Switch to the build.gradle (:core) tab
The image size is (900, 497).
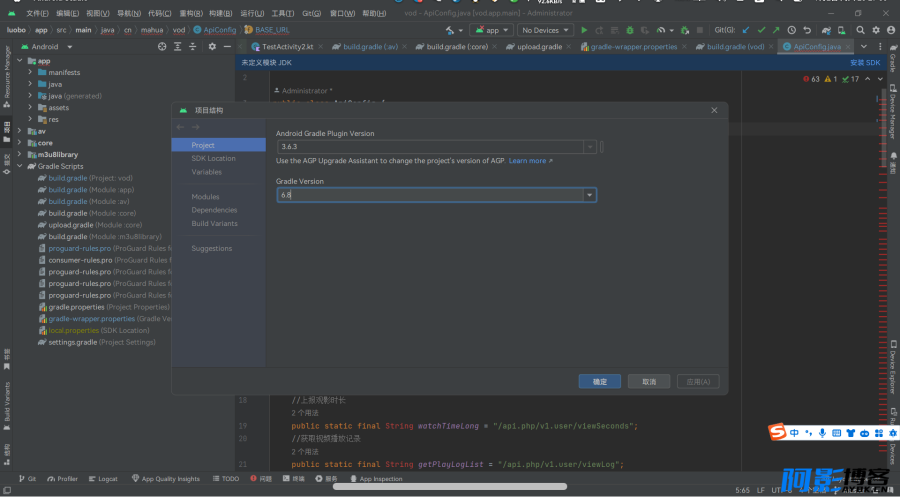click(451, 47)
